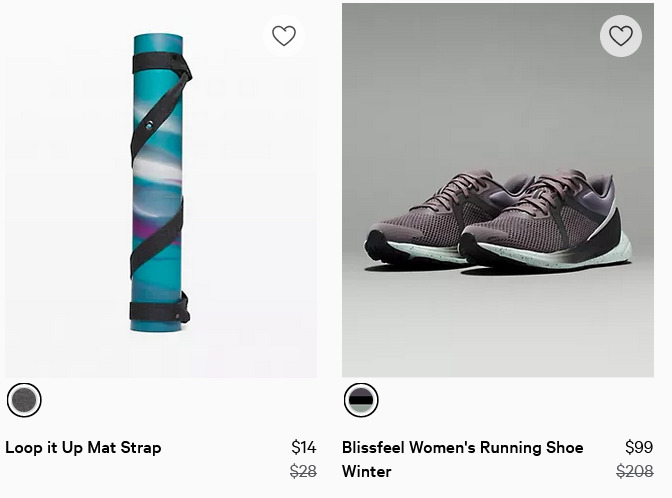Click the crossed-out $208 original price

point(635,471)
